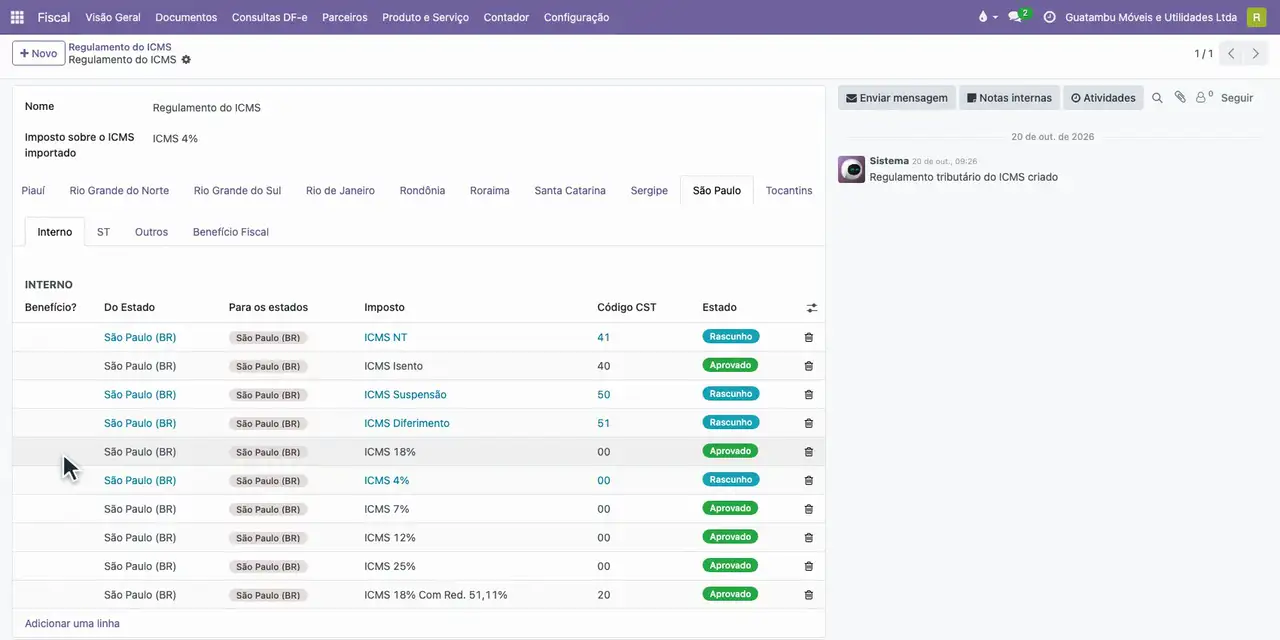Delete the ICMS Isento row
1280x640 pixels.
[x=809, y=366]
